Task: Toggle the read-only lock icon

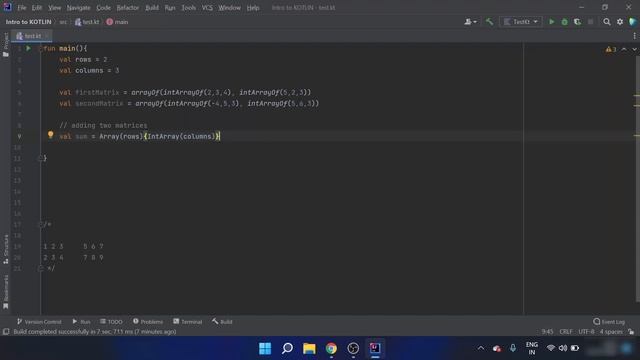Action: click(x=631, y=332)
